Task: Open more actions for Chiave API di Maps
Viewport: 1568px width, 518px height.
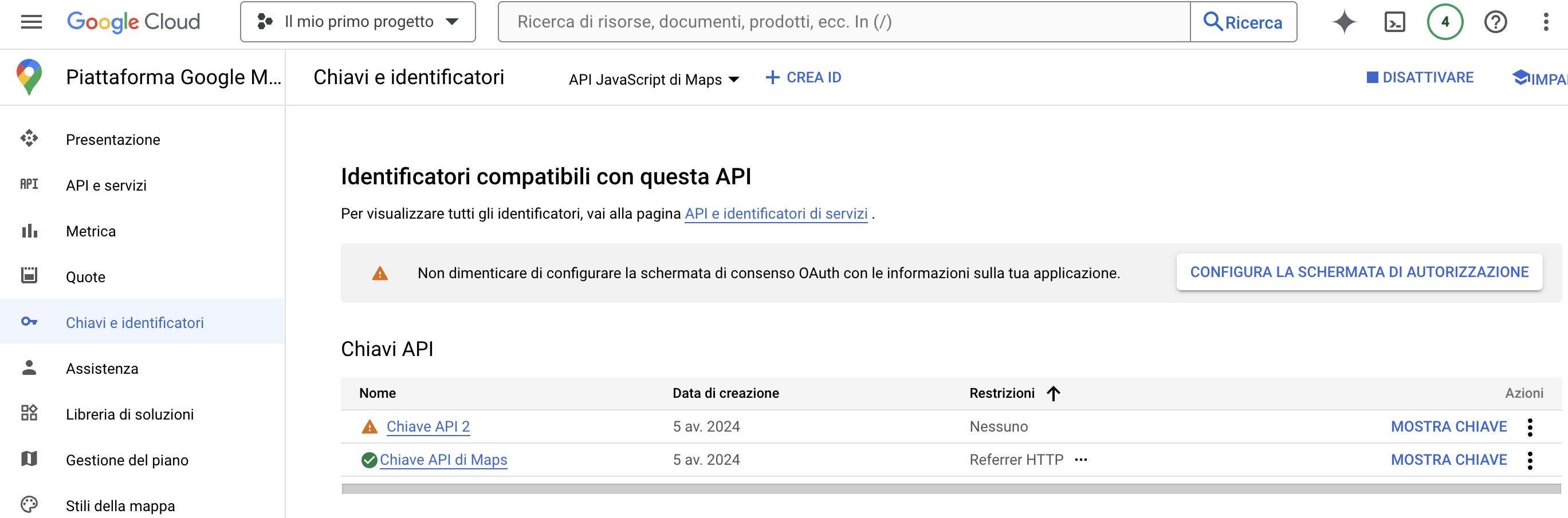Action: (1530, 460)
